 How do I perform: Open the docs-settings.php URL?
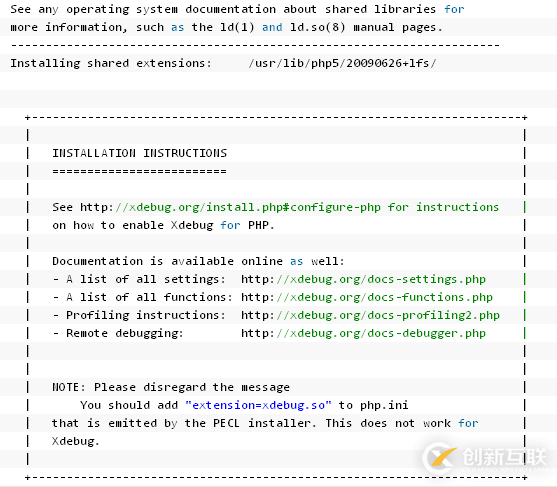[363, 280]
